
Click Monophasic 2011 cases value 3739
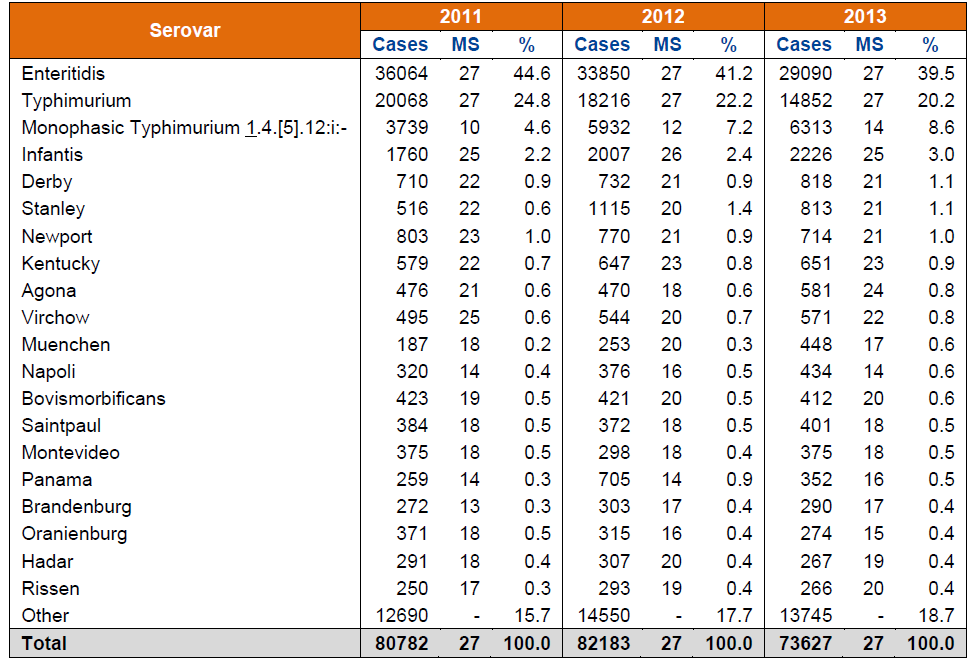tap(407, 127)
